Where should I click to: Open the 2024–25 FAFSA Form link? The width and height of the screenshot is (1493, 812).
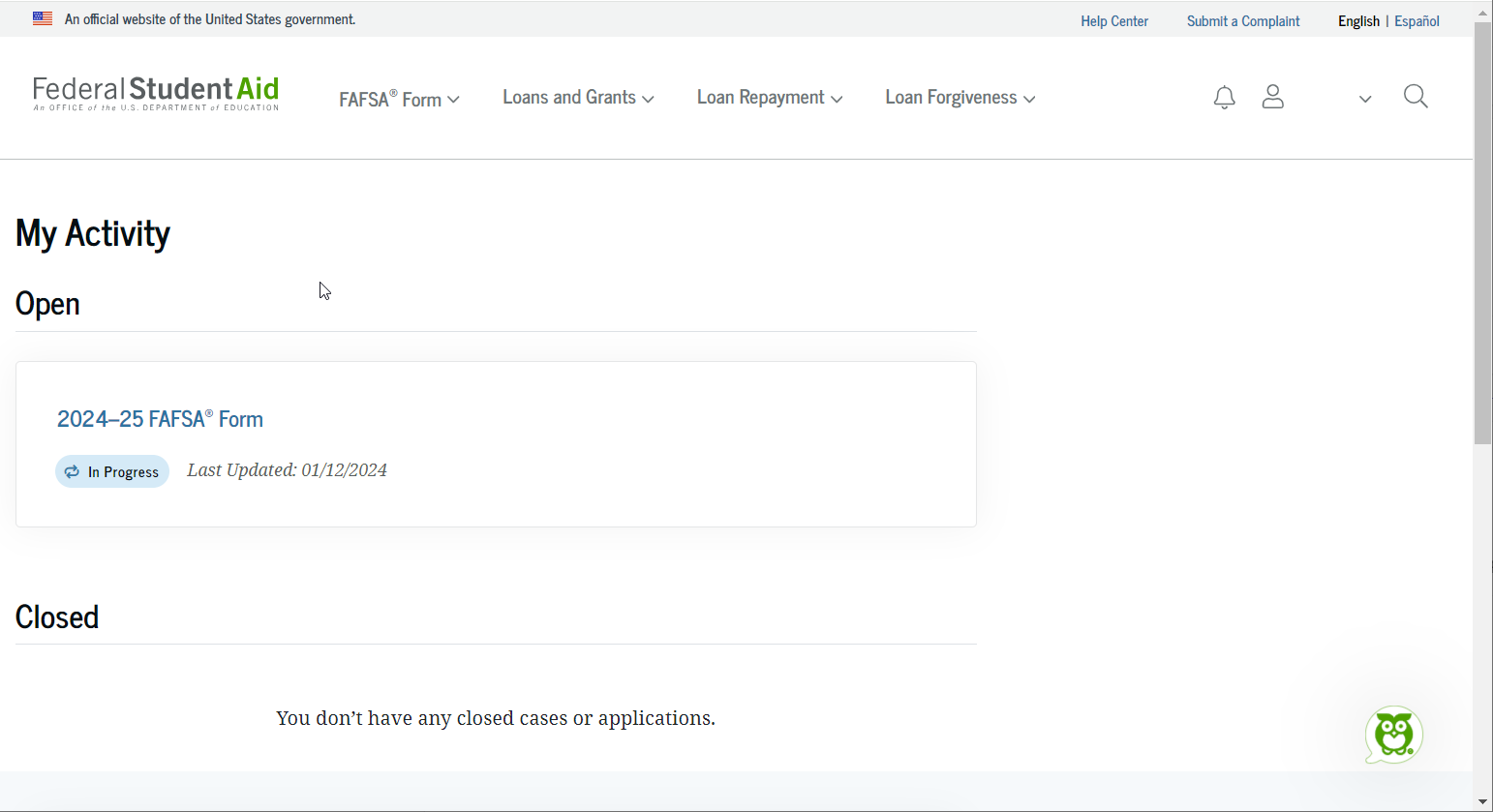(160, 419)
